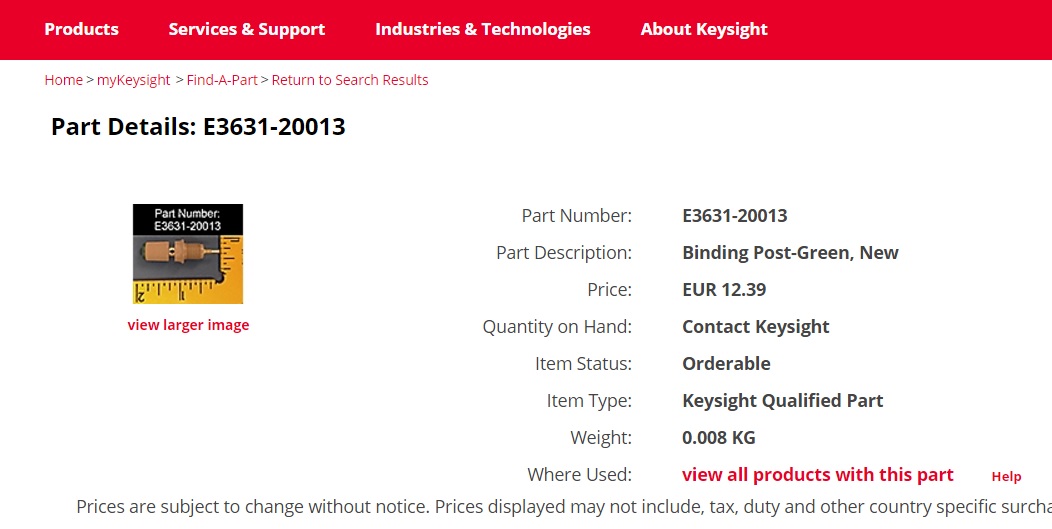This screenshot has width=1052, height=529.
Task: Click the Contact Keysight quantity text
Action: pos(755,327)
